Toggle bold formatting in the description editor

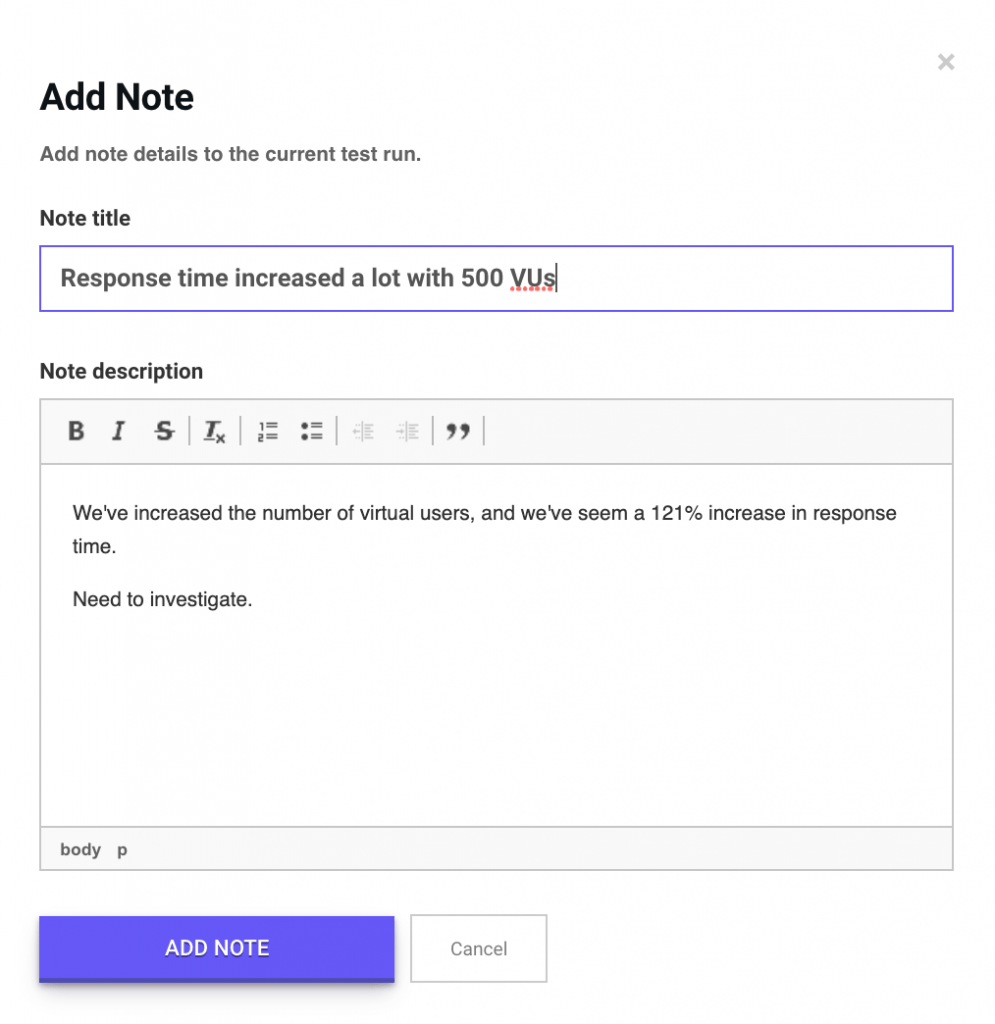(76, 431)
